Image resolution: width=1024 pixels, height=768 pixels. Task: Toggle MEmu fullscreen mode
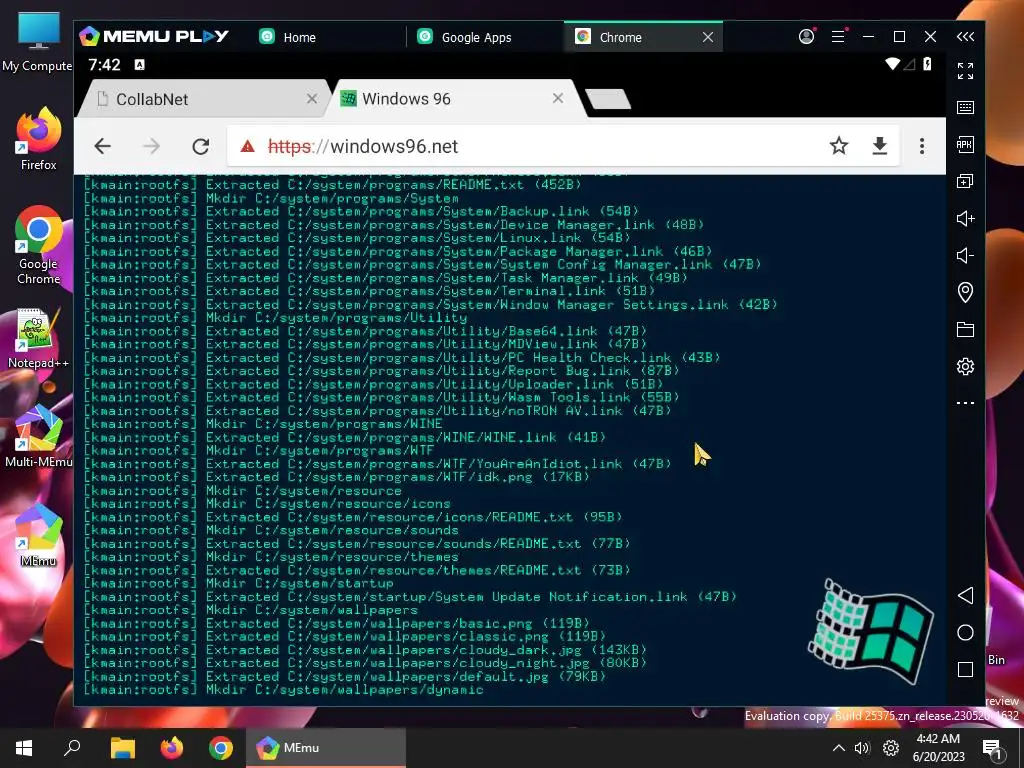pos(965,71)
